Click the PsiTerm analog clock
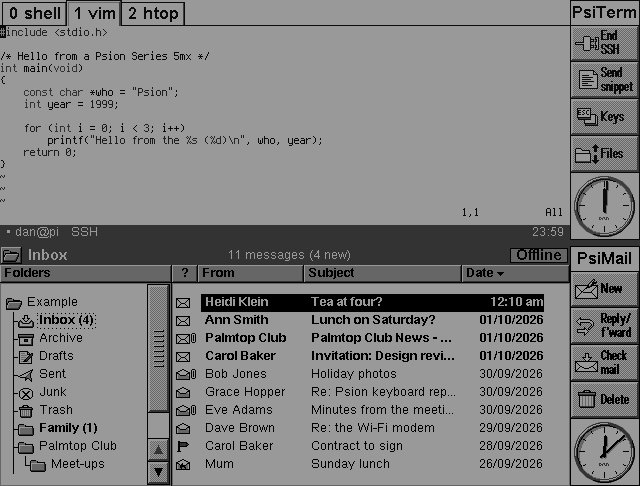 604,206
